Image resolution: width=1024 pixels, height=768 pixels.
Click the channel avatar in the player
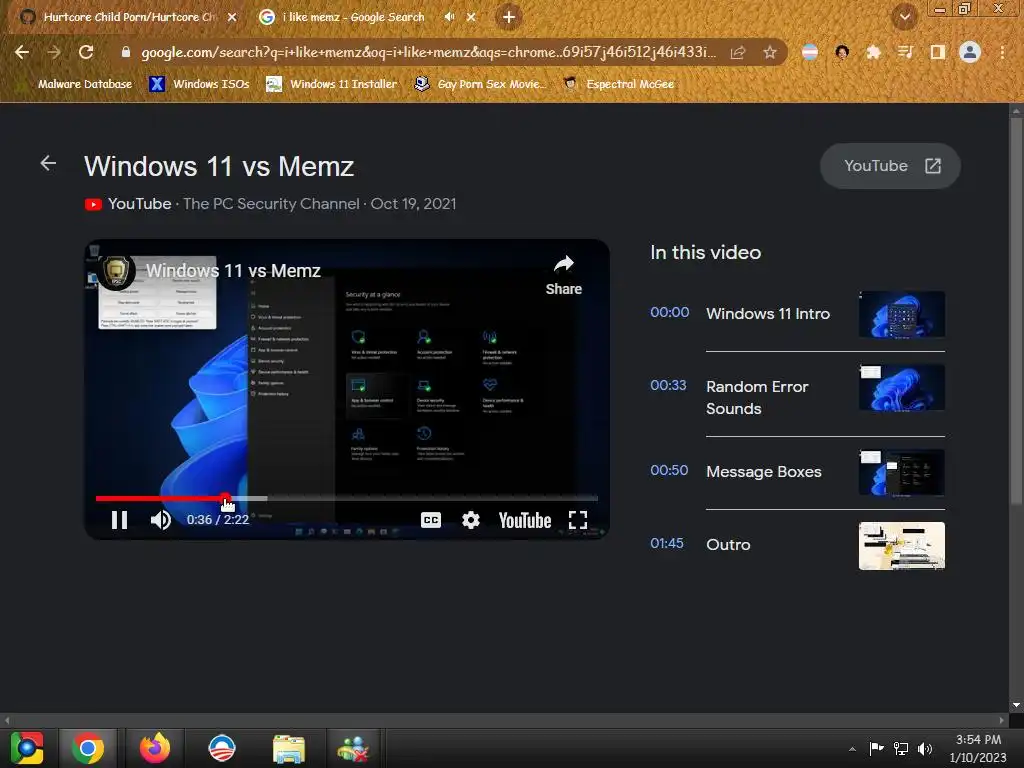coord(116,270)
